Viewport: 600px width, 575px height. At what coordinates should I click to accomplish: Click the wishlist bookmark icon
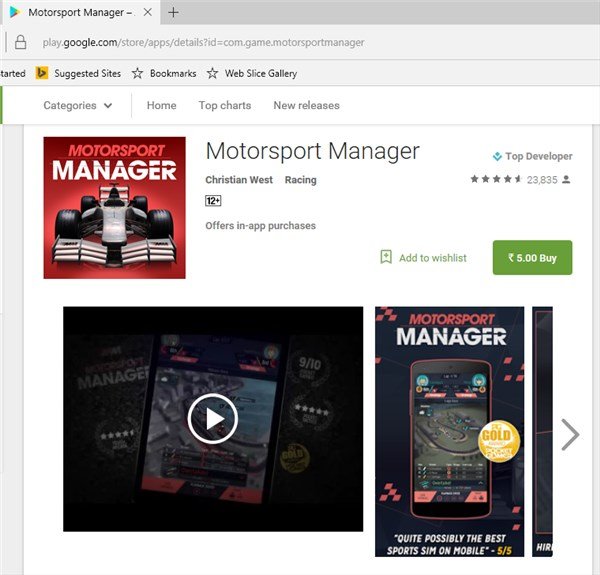tap(386, 257)
